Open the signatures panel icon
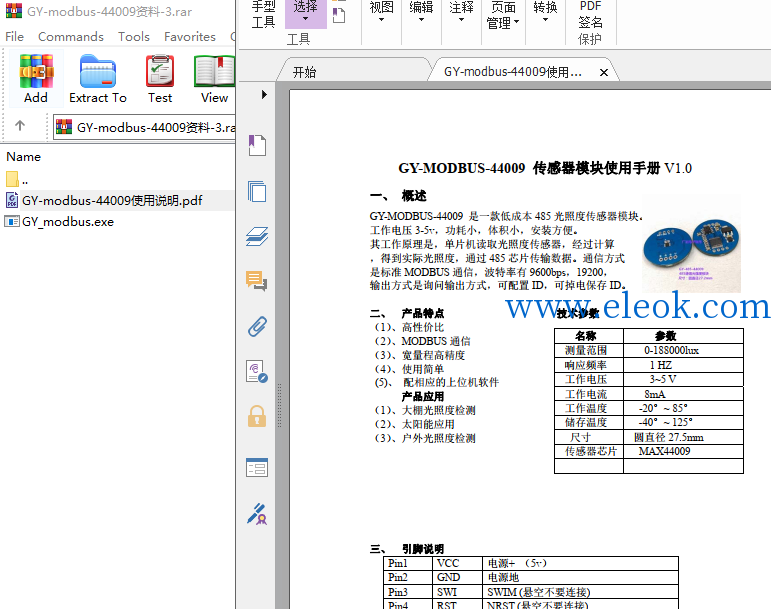Viewport: 771px width, 609px height. (257, 372)
